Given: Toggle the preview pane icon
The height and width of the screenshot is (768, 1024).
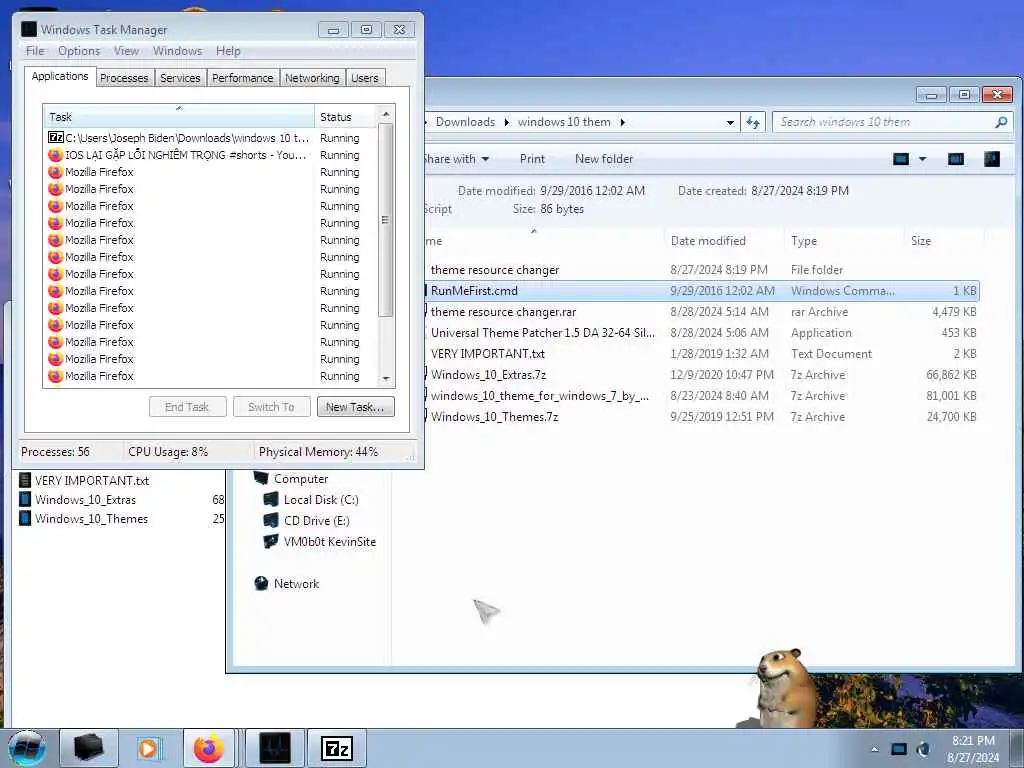Looking at the screenshot, I should 955,159.
